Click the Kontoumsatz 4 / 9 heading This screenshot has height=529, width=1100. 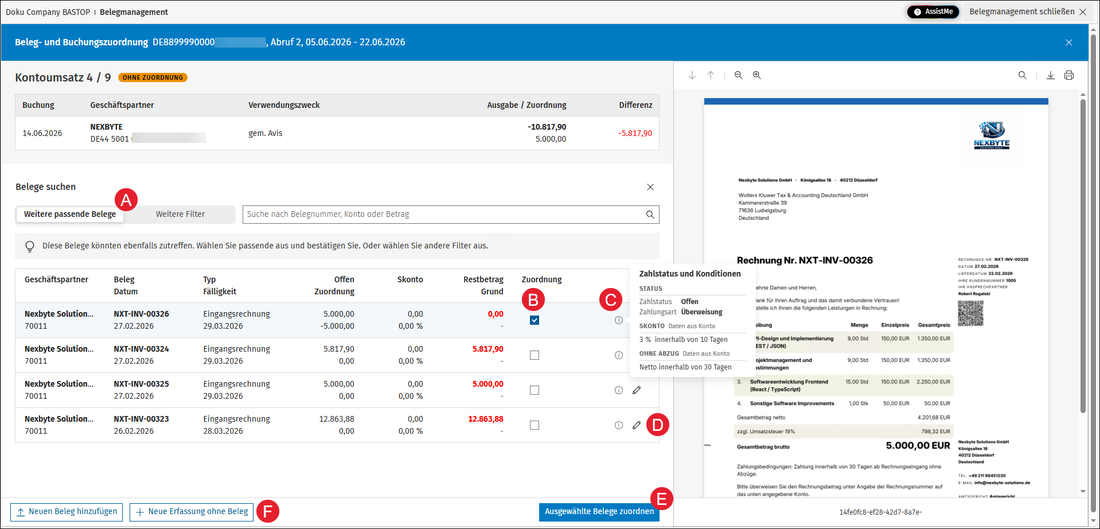coord(63,77)
